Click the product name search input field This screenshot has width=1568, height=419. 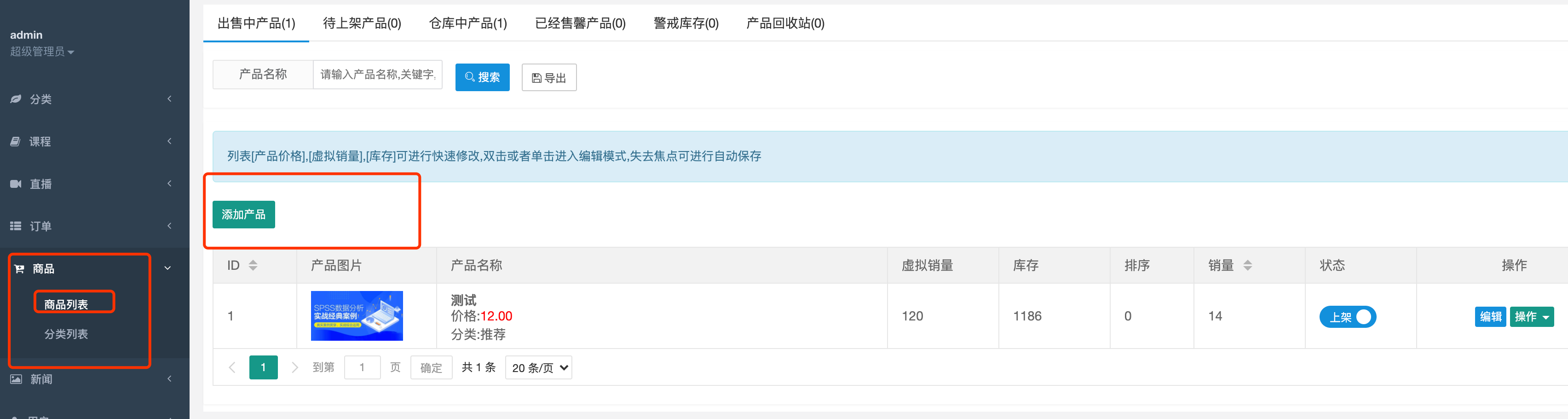tap(377, 75)
